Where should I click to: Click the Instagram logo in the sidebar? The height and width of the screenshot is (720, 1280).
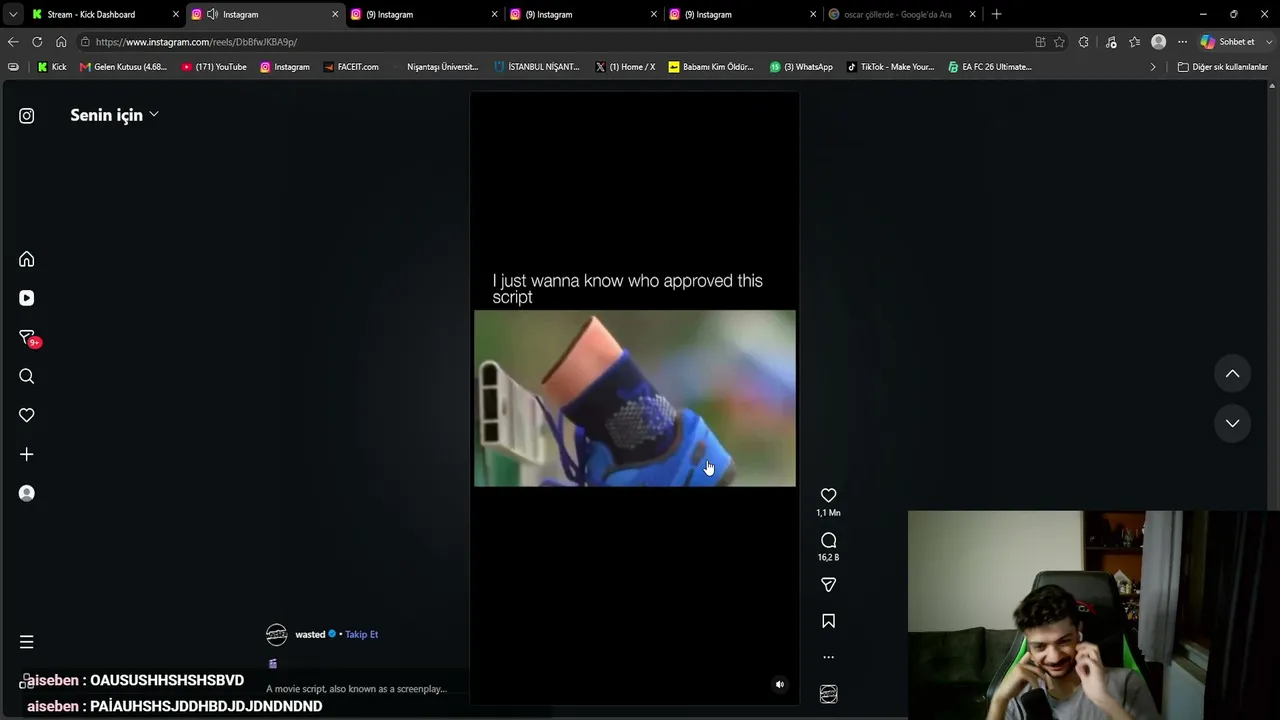(27, 116)
